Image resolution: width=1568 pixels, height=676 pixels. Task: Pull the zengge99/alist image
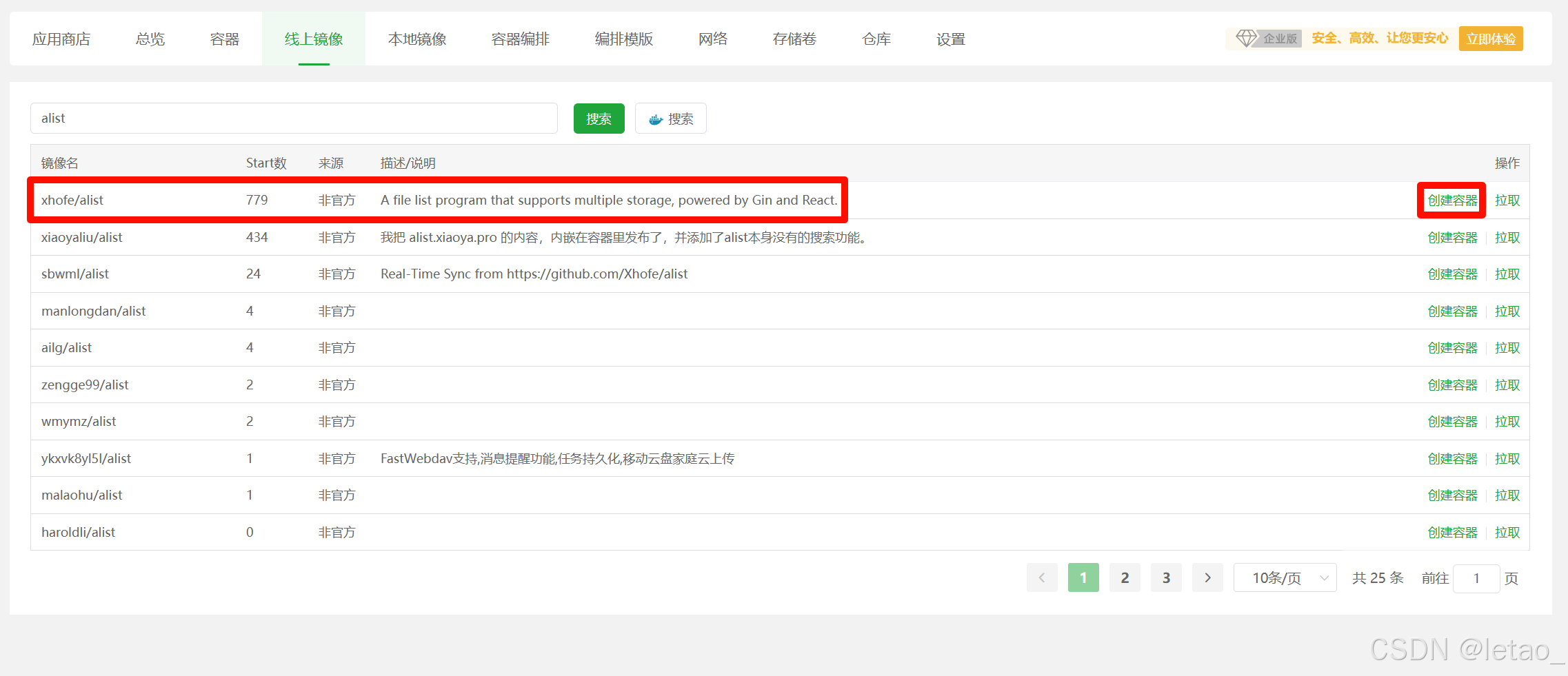coord(1507,385)
